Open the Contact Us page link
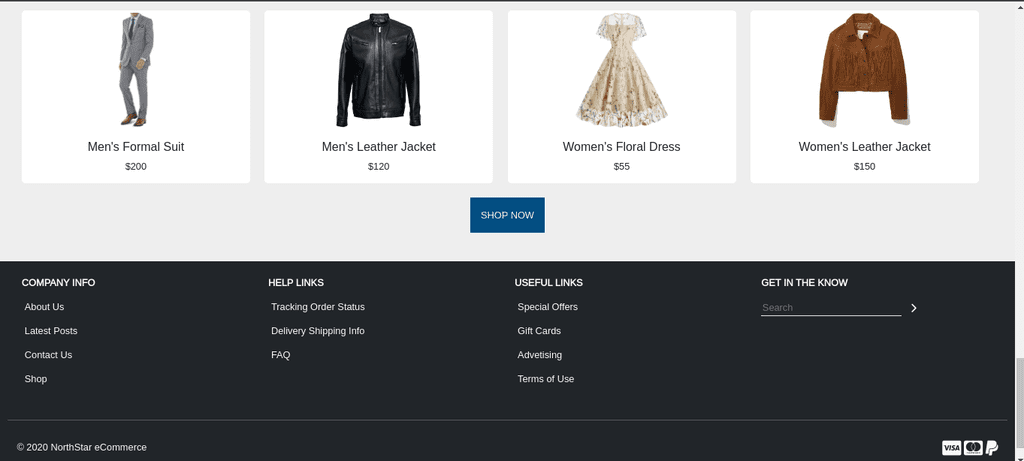The height and width of the screenshot is (461, 1024). click(48, 355)
